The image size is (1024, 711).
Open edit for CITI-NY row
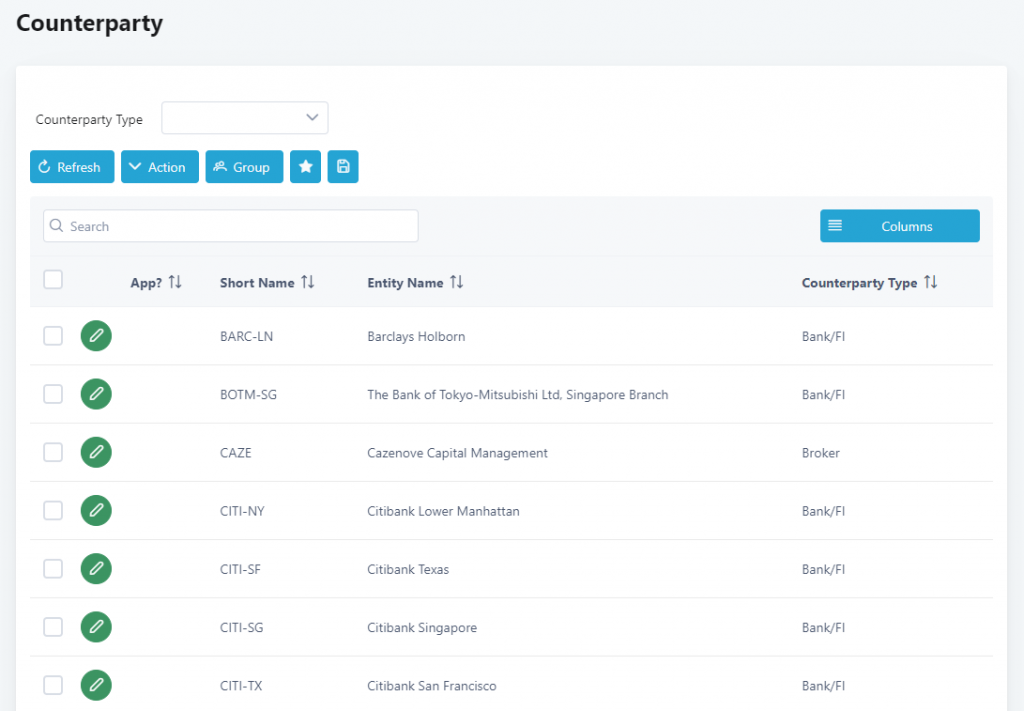(96, 511)
